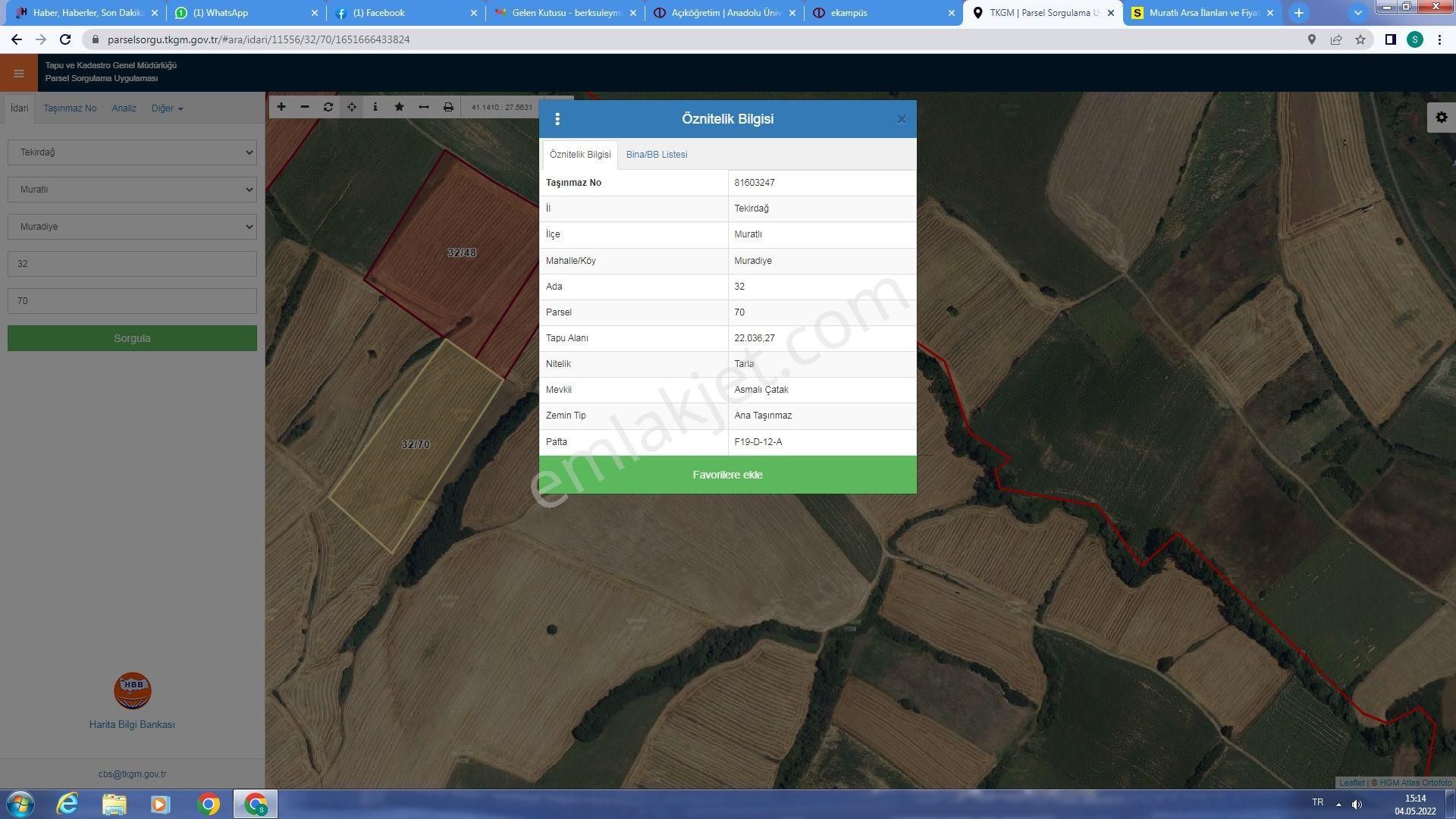Print the map with the printer tool
1456x819 pixels.
pyautogui.click(x=448, y=107)
